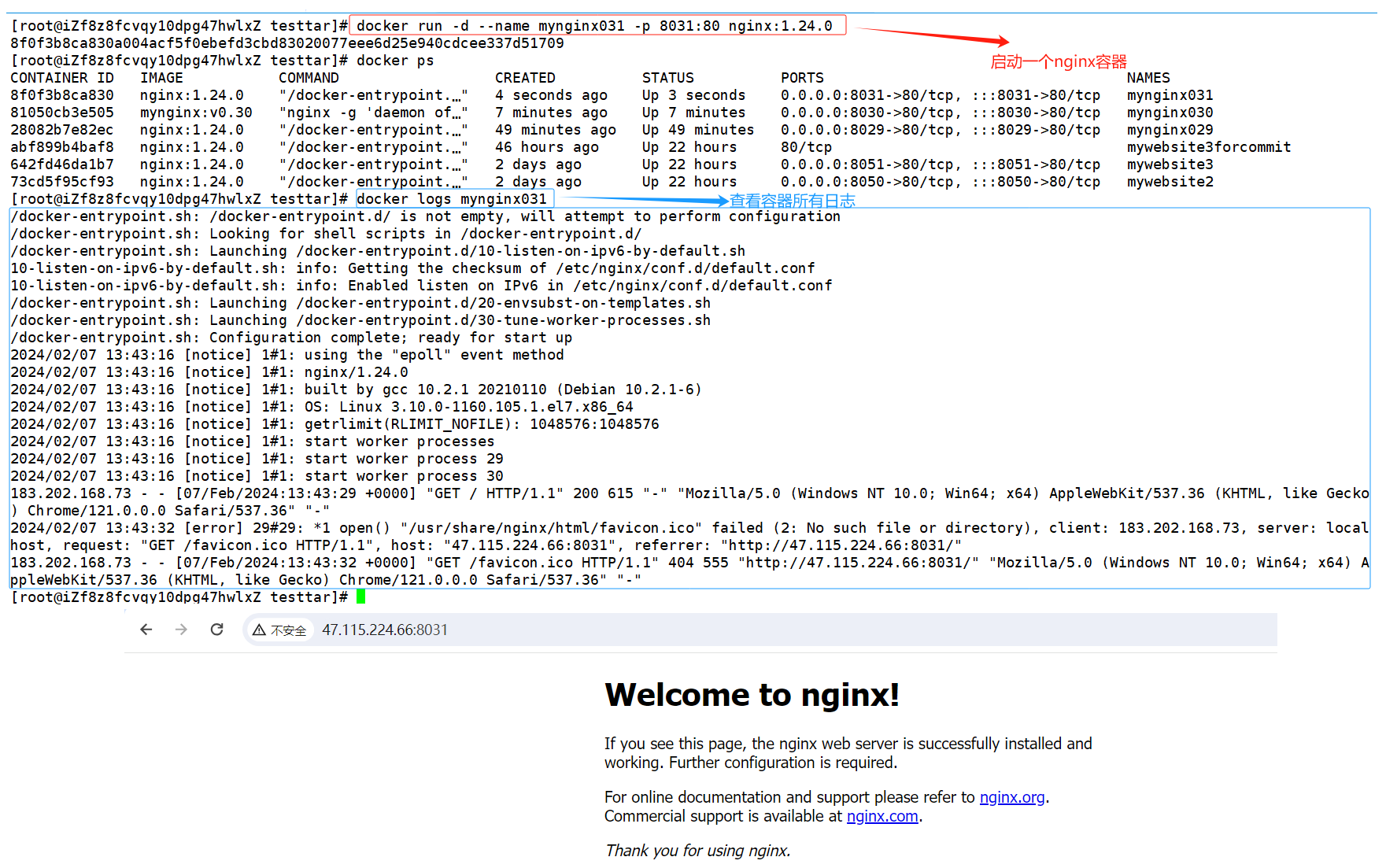Click the 'Configuration complete; ready for start up' line

(291, 338)
